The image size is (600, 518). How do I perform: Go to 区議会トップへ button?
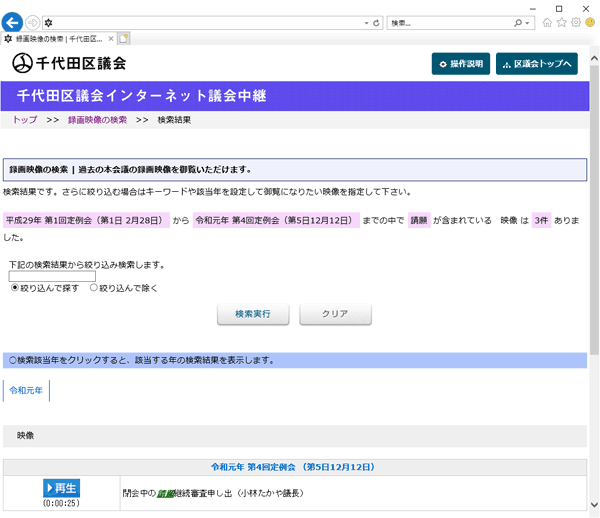[x=536, y=64]
